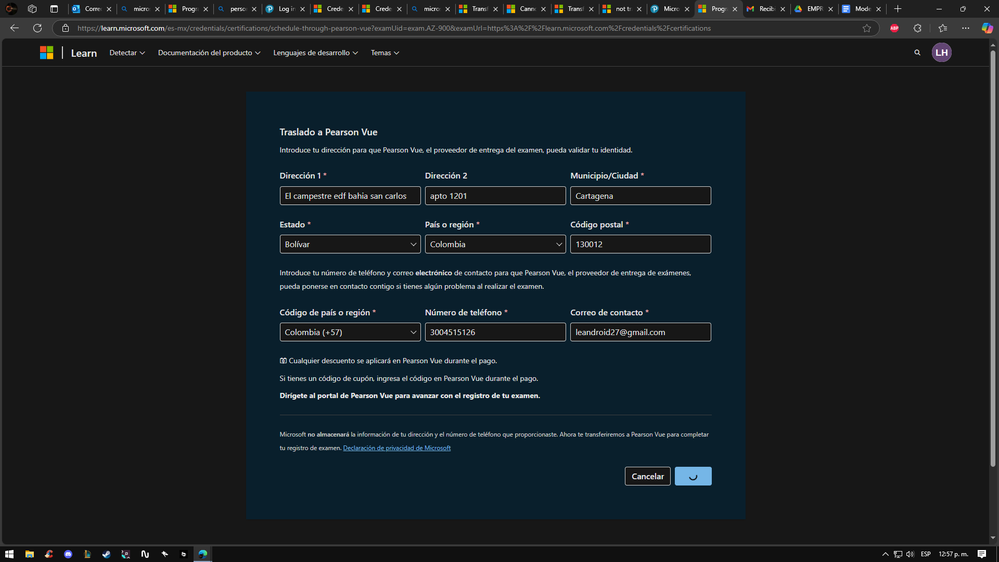Image resolution: width=999 pixels, height=562 pixels.
Task: Close the 'Log in' tab
Action: pyautogui.click(x=302, y=9)
